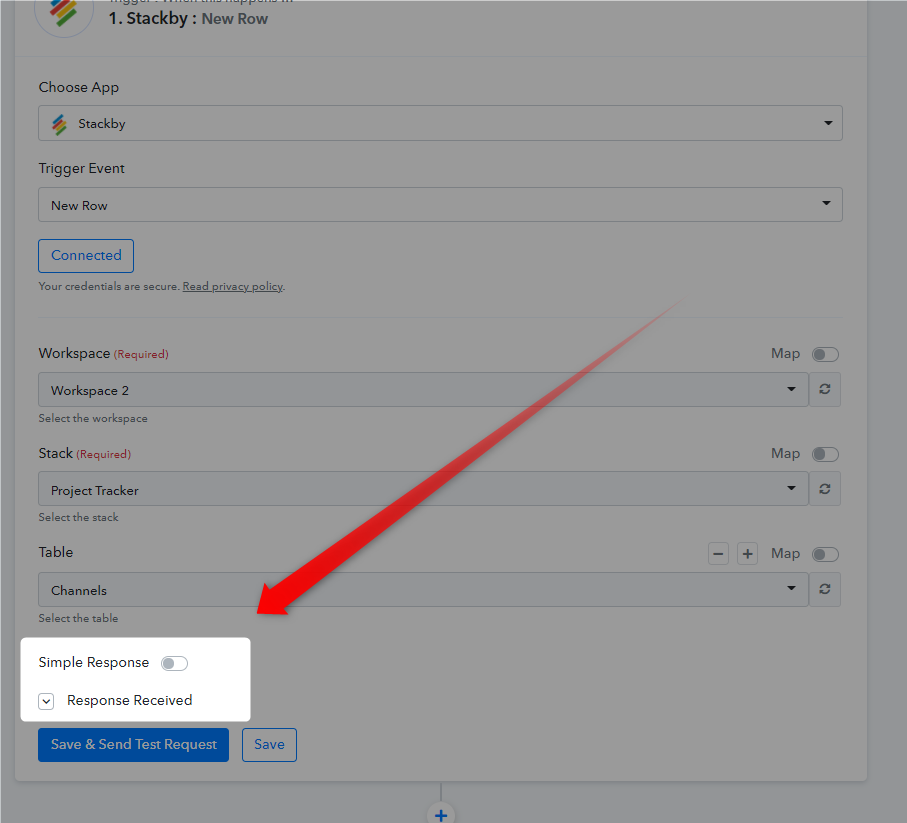
Task: Click the minus button beside Table
Action: 718,553
